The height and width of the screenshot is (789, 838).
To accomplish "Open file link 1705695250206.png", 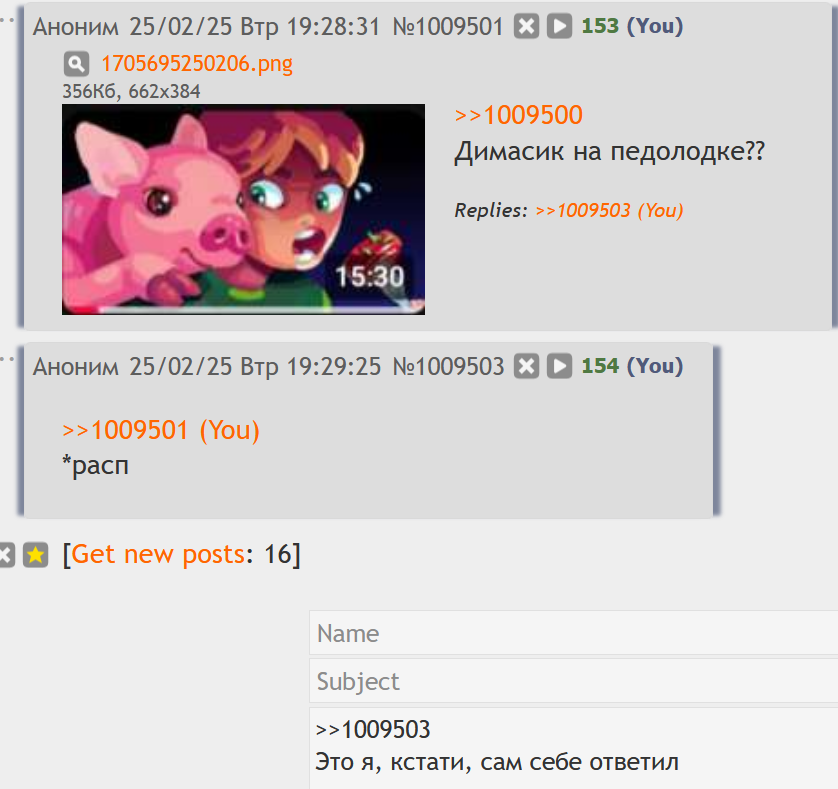I will coord(197,64).
